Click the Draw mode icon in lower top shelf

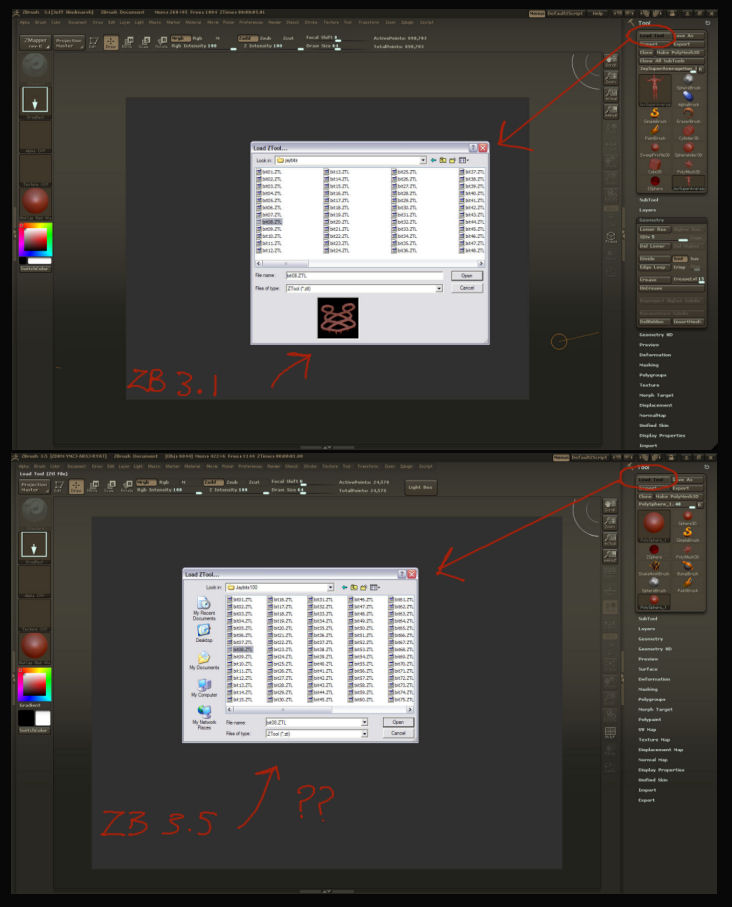point(76,486)
